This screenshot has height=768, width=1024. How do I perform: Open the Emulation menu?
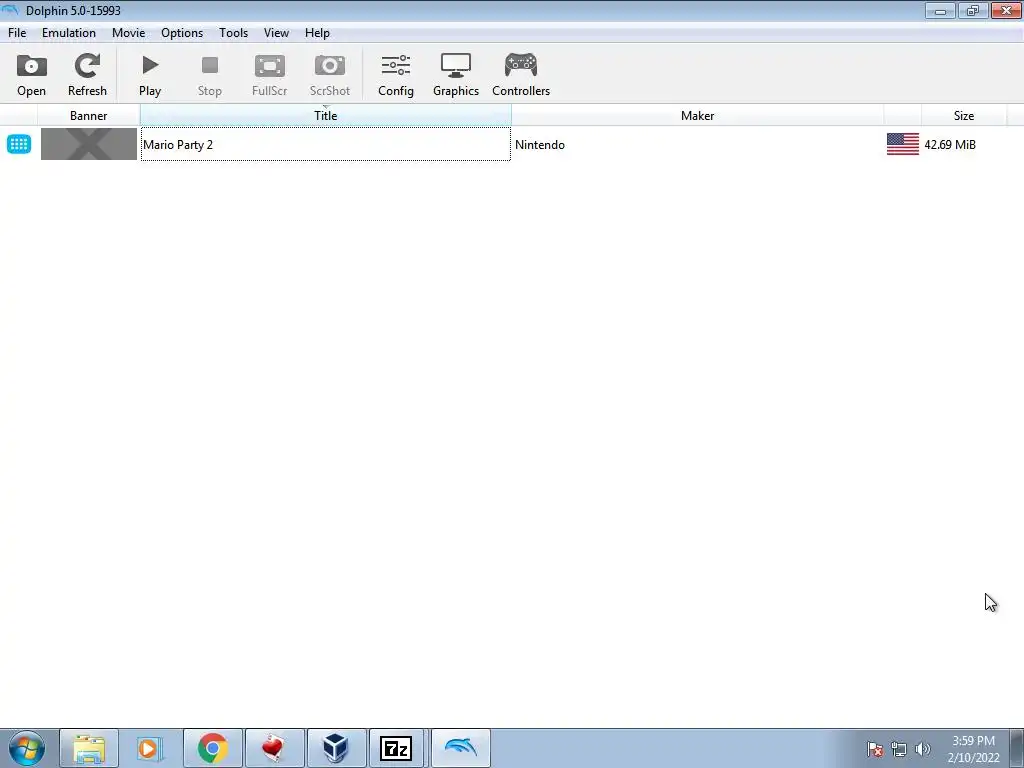pyautogui.click(x=69, y=33)
